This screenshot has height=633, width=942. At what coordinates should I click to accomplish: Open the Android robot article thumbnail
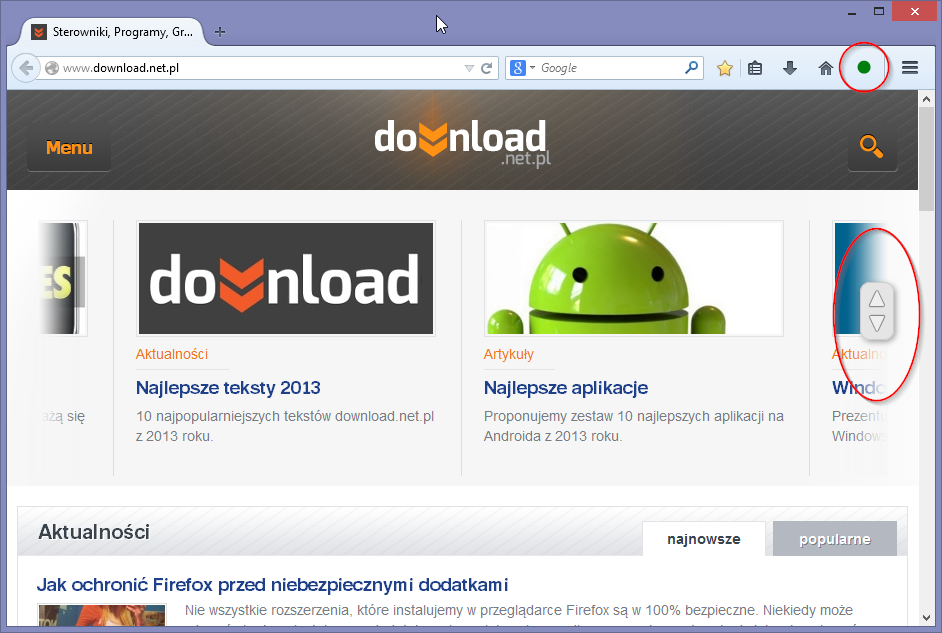click(x=634, y=278)
